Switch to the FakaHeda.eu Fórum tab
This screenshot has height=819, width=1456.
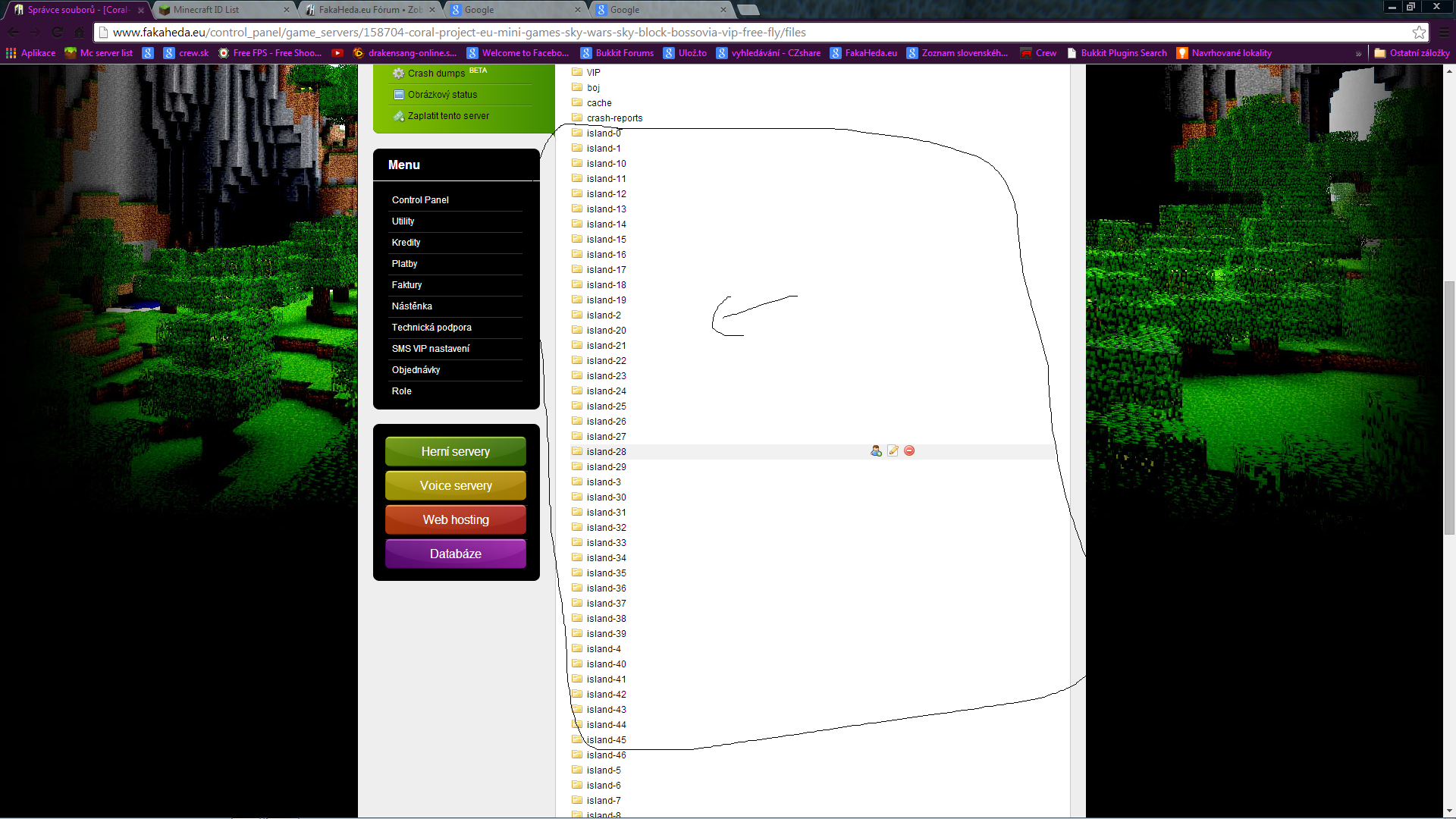tap(369, 10)
